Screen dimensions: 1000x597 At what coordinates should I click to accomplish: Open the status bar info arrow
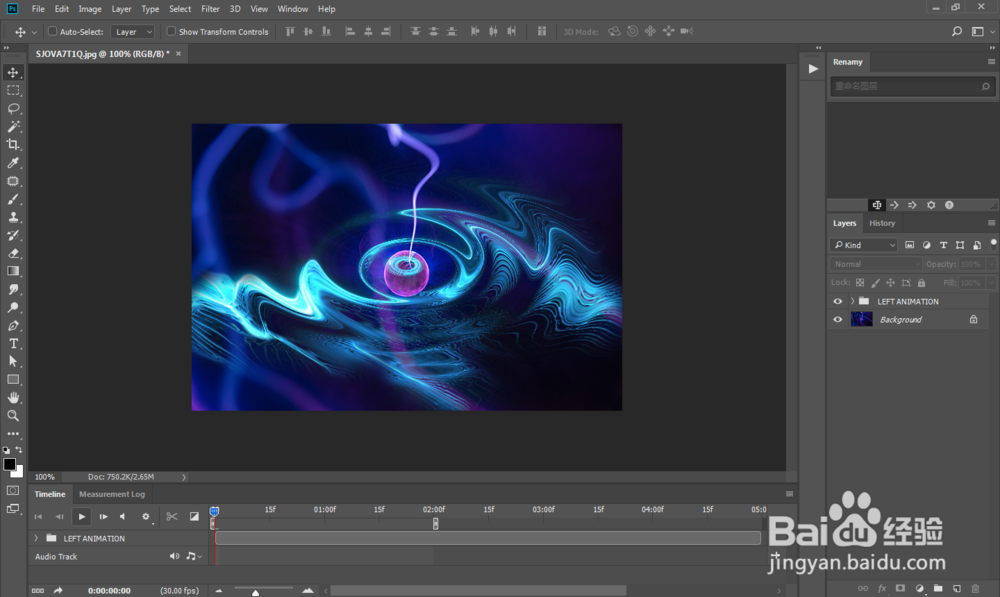[x=184, y=477]
